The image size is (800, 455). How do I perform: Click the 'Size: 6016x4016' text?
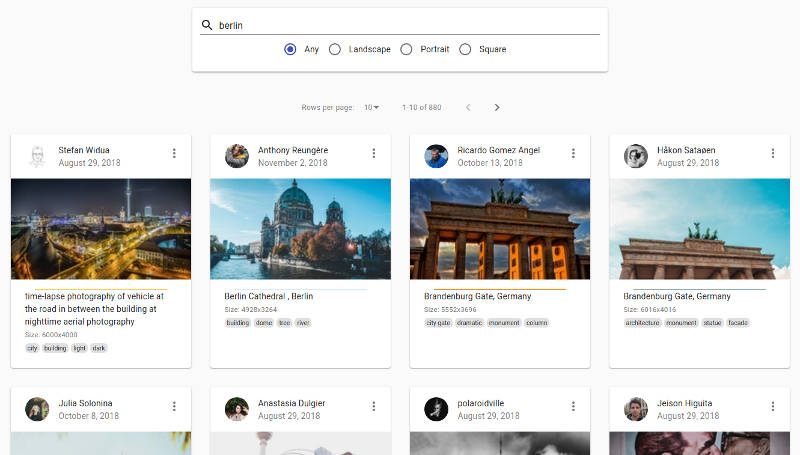[x=649, y=309]
